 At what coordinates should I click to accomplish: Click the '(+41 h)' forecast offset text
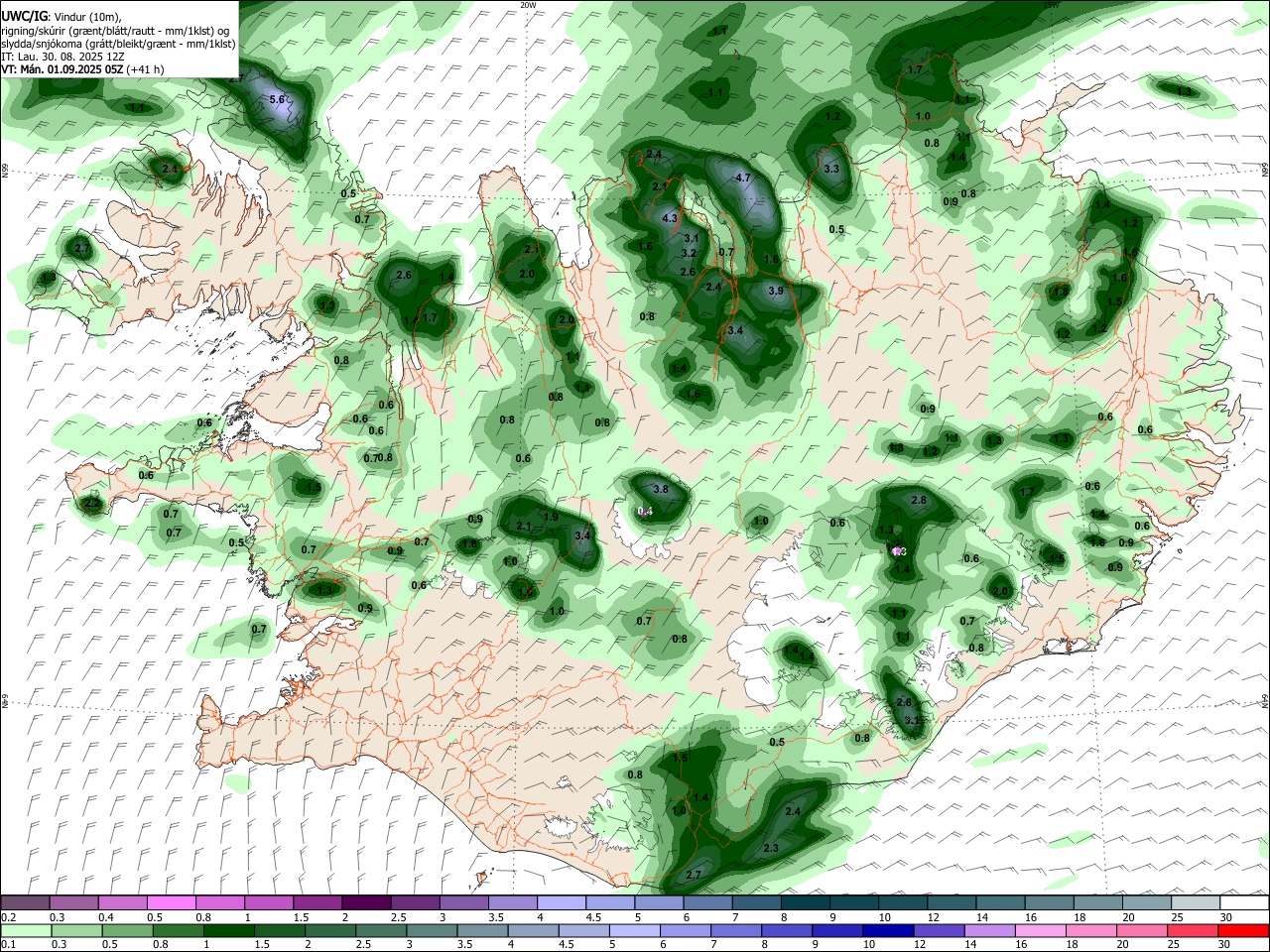145,69
